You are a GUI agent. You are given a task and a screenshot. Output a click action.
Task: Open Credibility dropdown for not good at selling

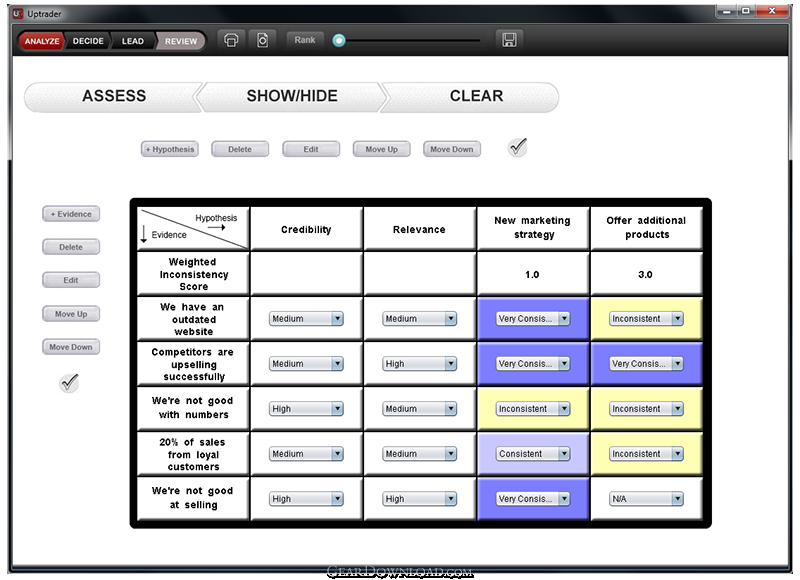[x=306, y=499]
